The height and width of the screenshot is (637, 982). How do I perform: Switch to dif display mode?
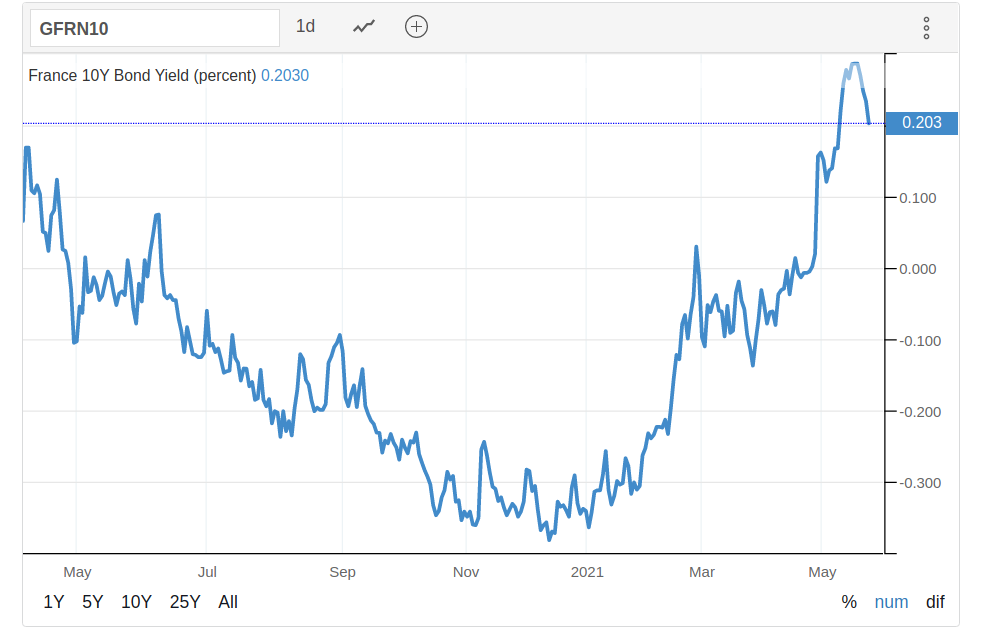click(x=935, y=602)
